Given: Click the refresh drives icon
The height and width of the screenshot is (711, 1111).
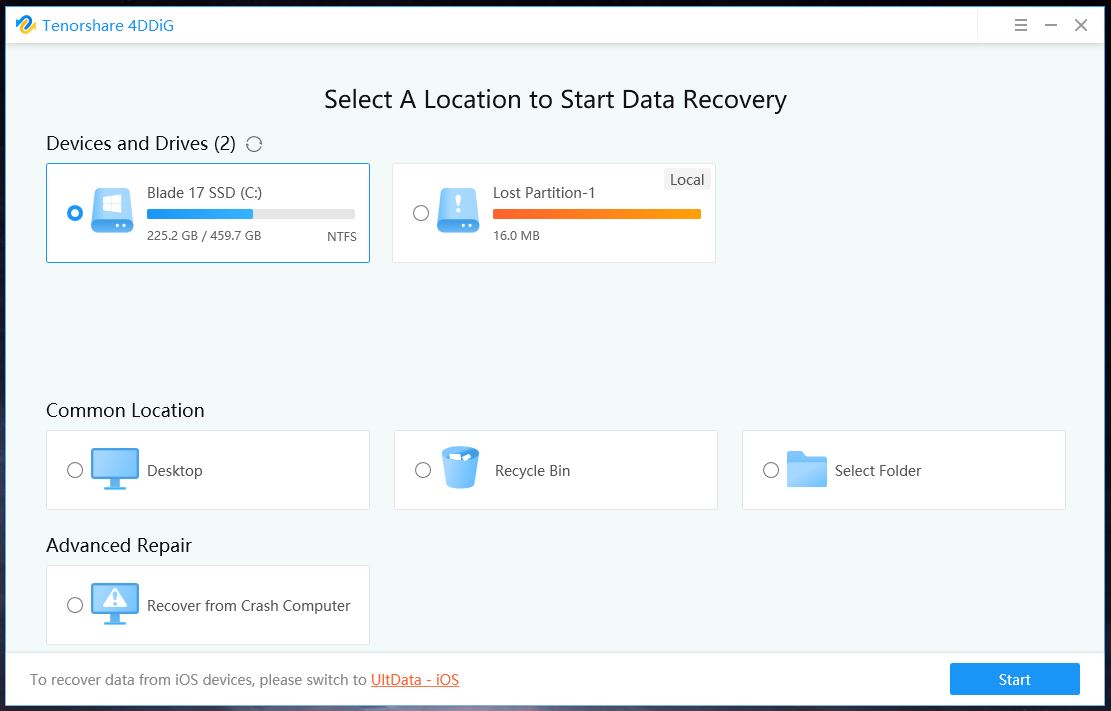Looking at the screenshot, I should [254, 144].
